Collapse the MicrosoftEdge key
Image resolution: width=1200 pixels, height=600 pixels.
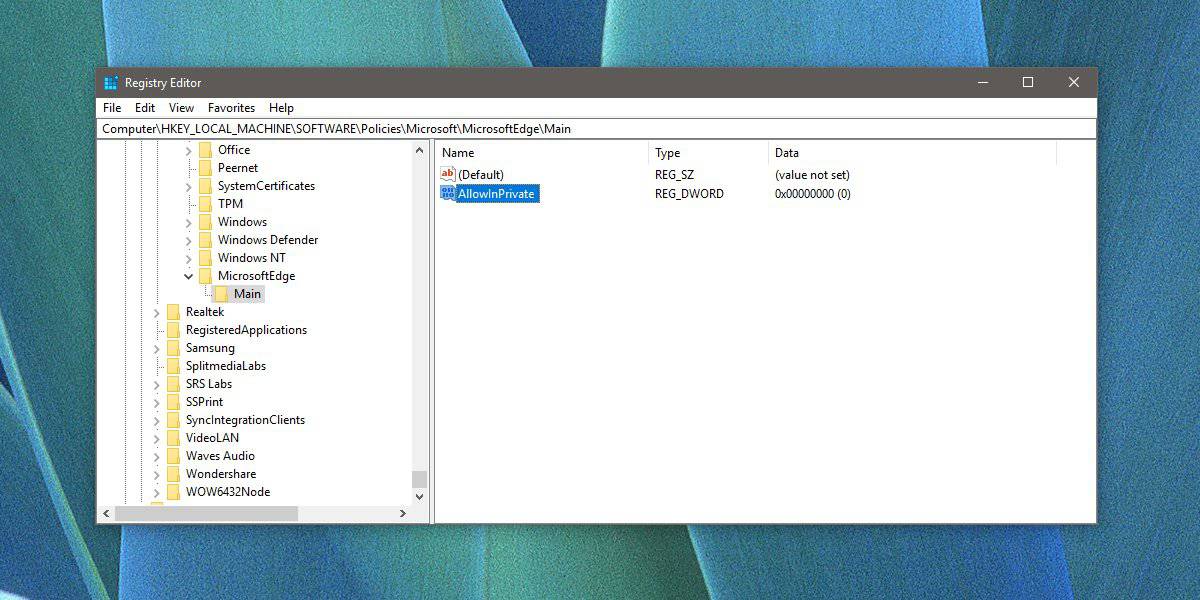189,276
